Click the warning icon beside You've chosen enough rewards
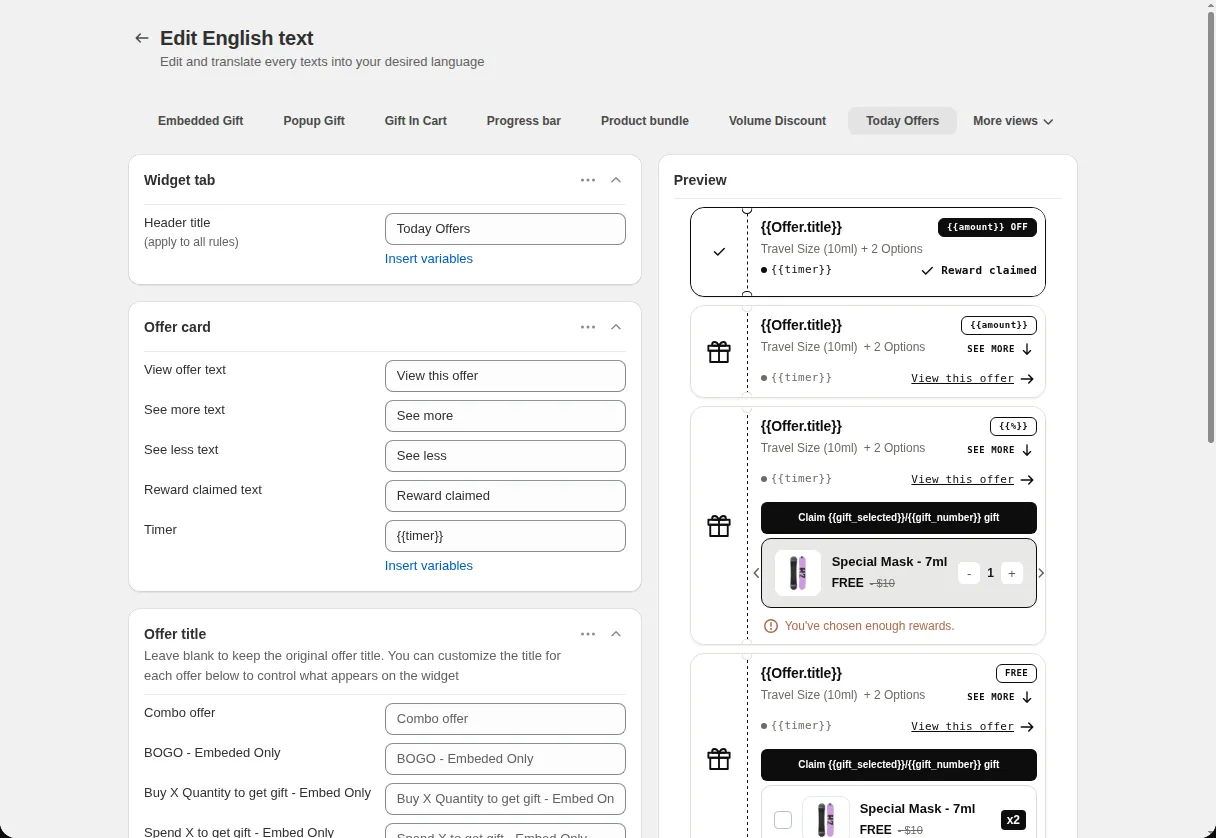The width and height of the screenshot is (1216, 838). pos(771,626)
